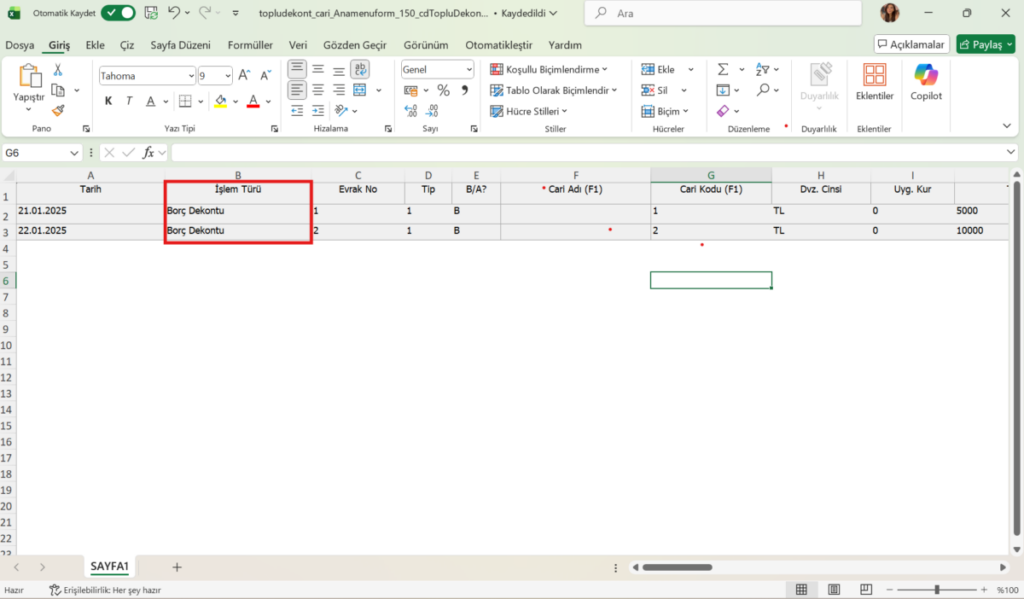This screenshot has width=1024, height=599.
Task: Click the Insert Function fx icon
Action: 148,153
